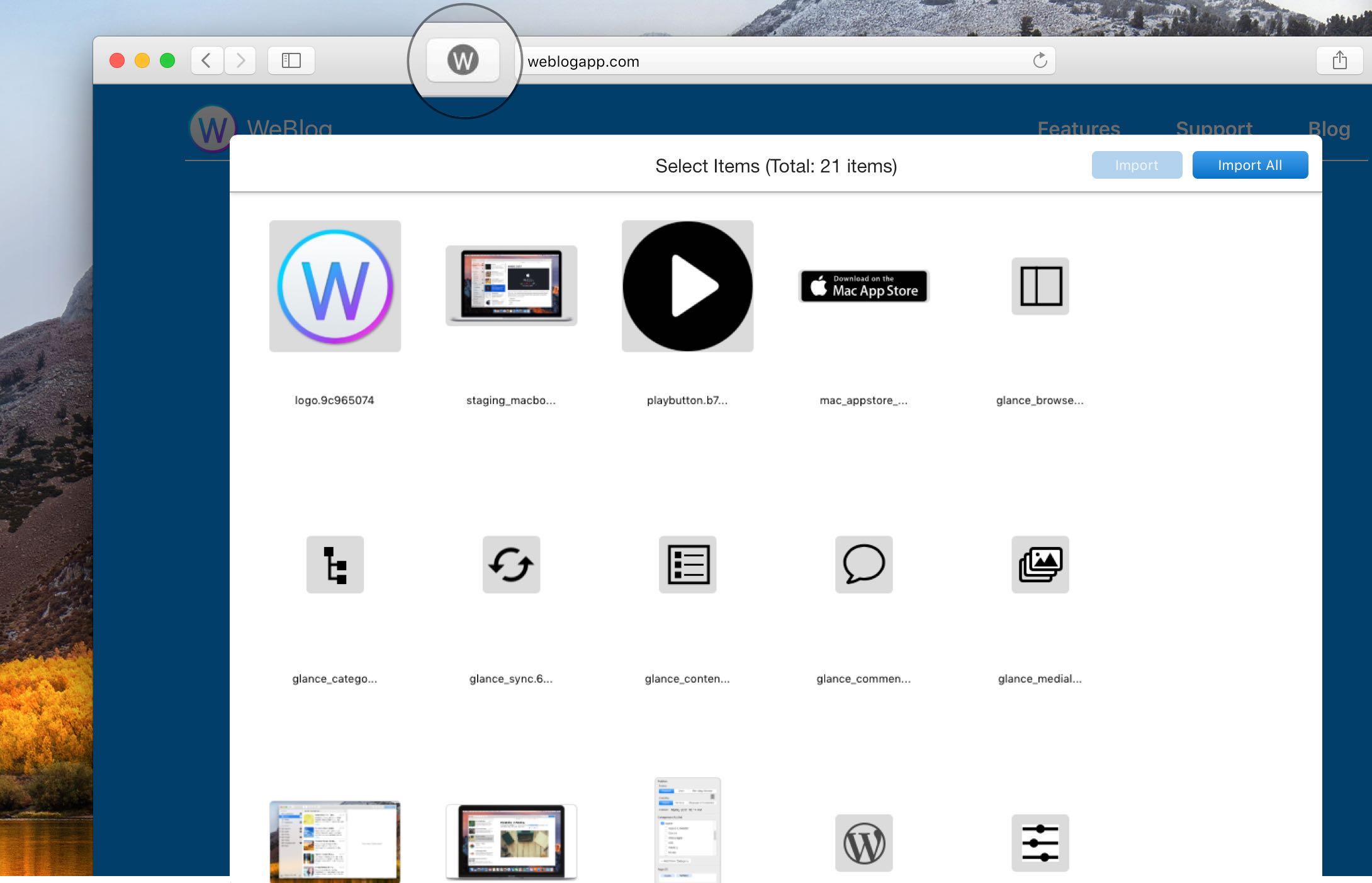This screenshot has width=1372, height=883.
Task: Select the glance_medial... photo stack icon
Action: pyautogui.click(x=1040, y=565)
